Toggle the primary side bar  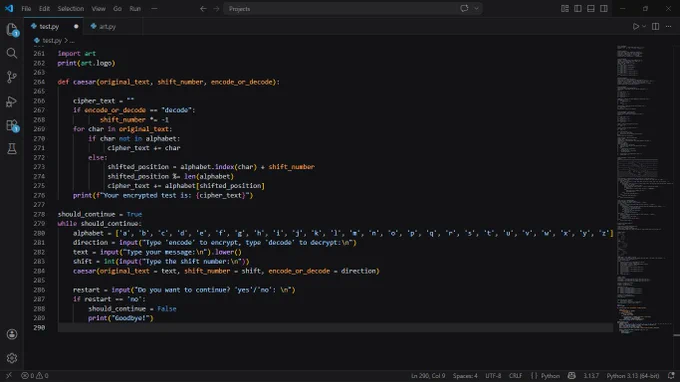(578, 9)
